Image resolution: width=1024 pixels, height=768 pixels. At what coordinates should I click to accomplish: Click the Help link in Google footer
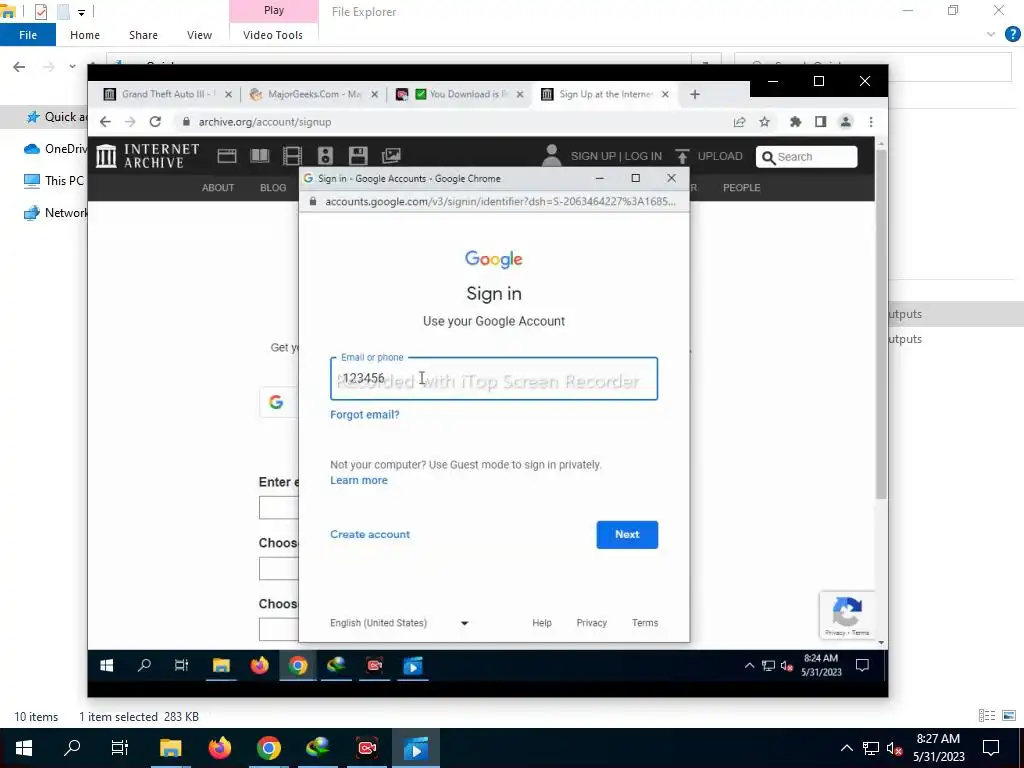tap(541, 623)
